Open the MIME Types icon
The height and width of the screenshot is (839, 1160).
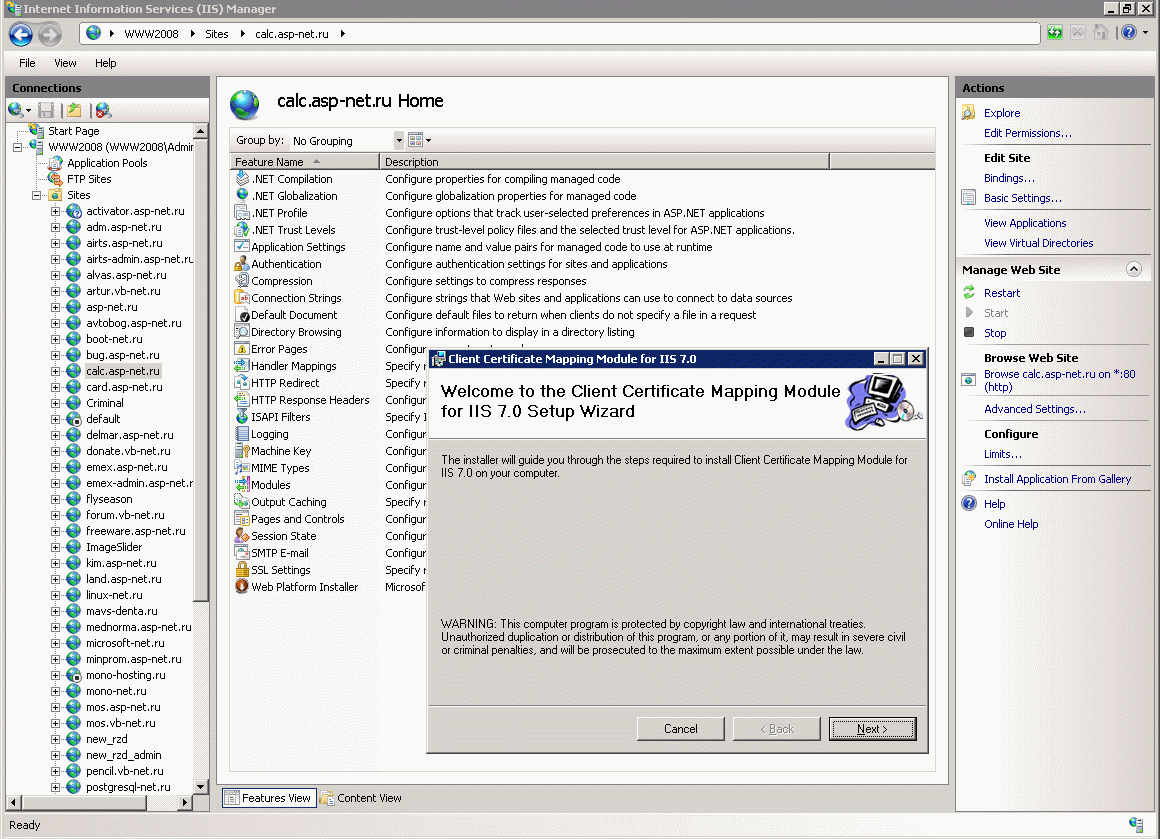tap(242, 468)
